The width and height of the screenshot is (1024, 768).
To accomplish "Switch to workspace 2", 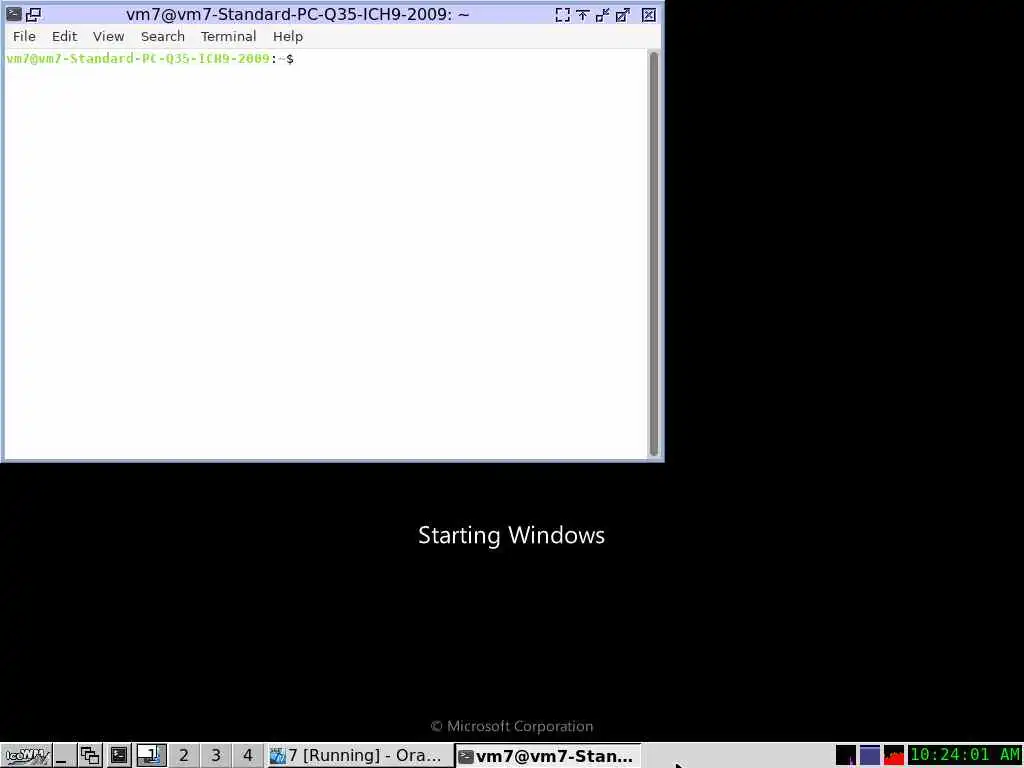I will (184, 756).
